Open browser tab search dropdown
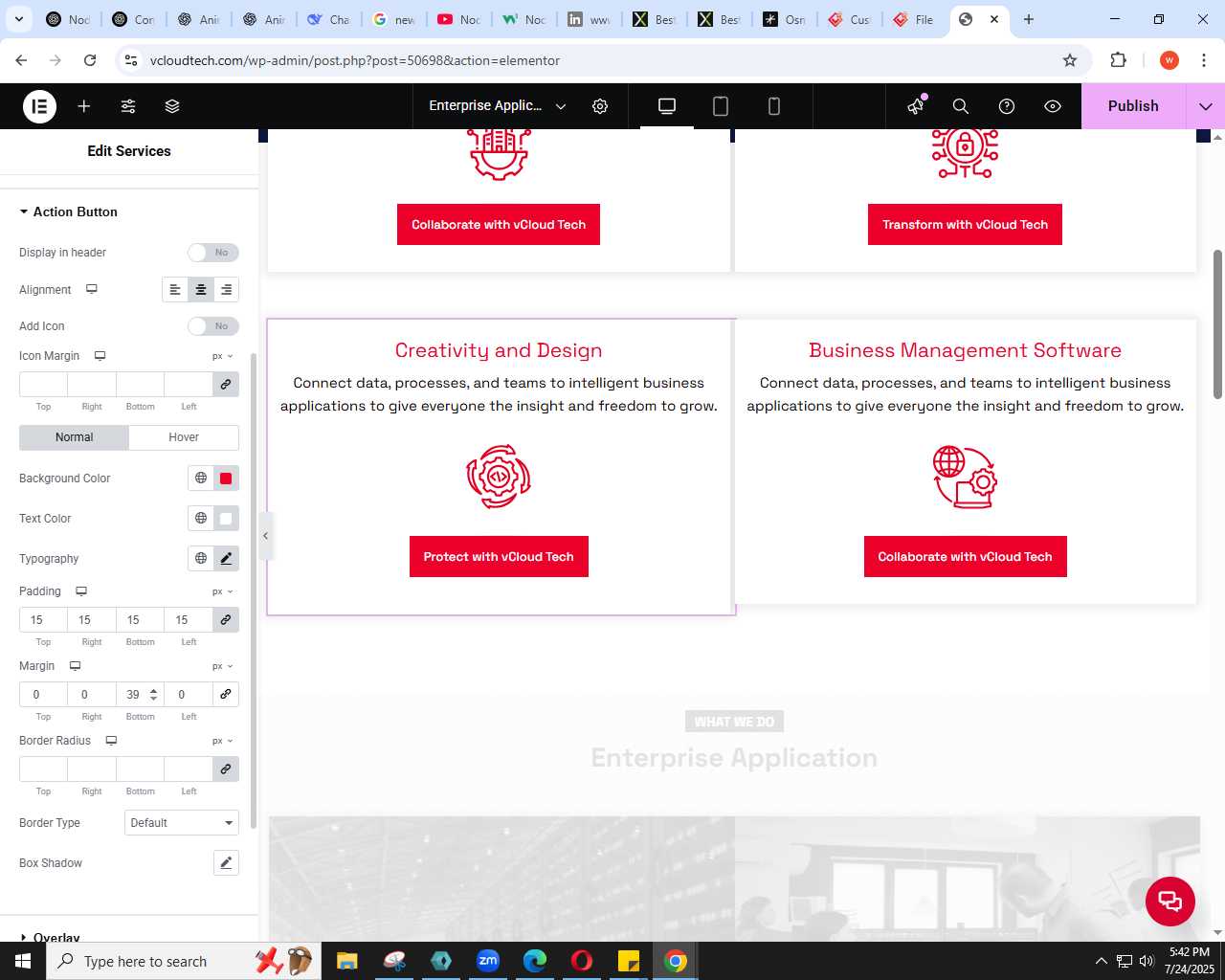 (x=19, y=19)
